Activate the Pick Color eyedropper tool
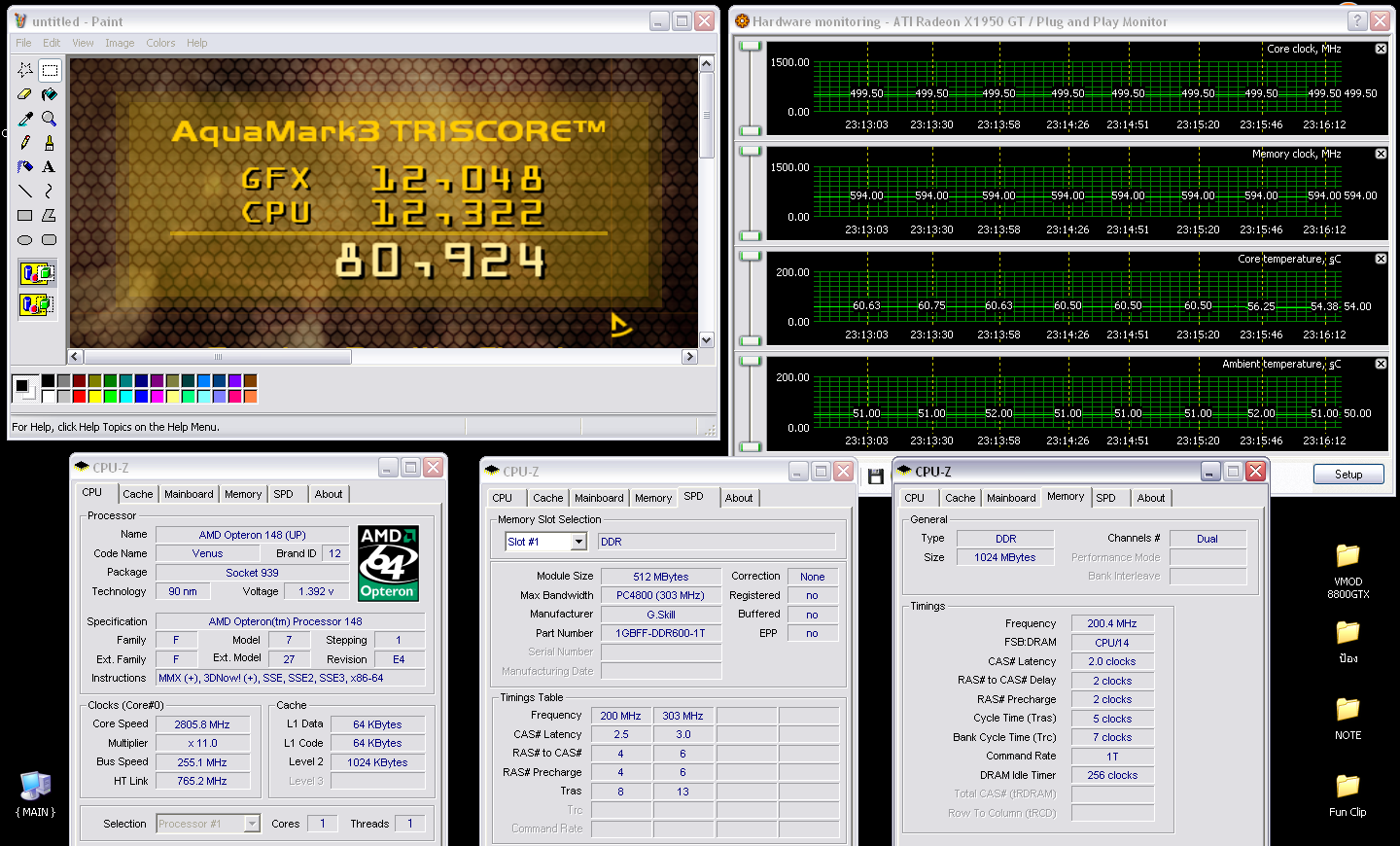The image size is (1400, 846). click(x=25, y=119)
